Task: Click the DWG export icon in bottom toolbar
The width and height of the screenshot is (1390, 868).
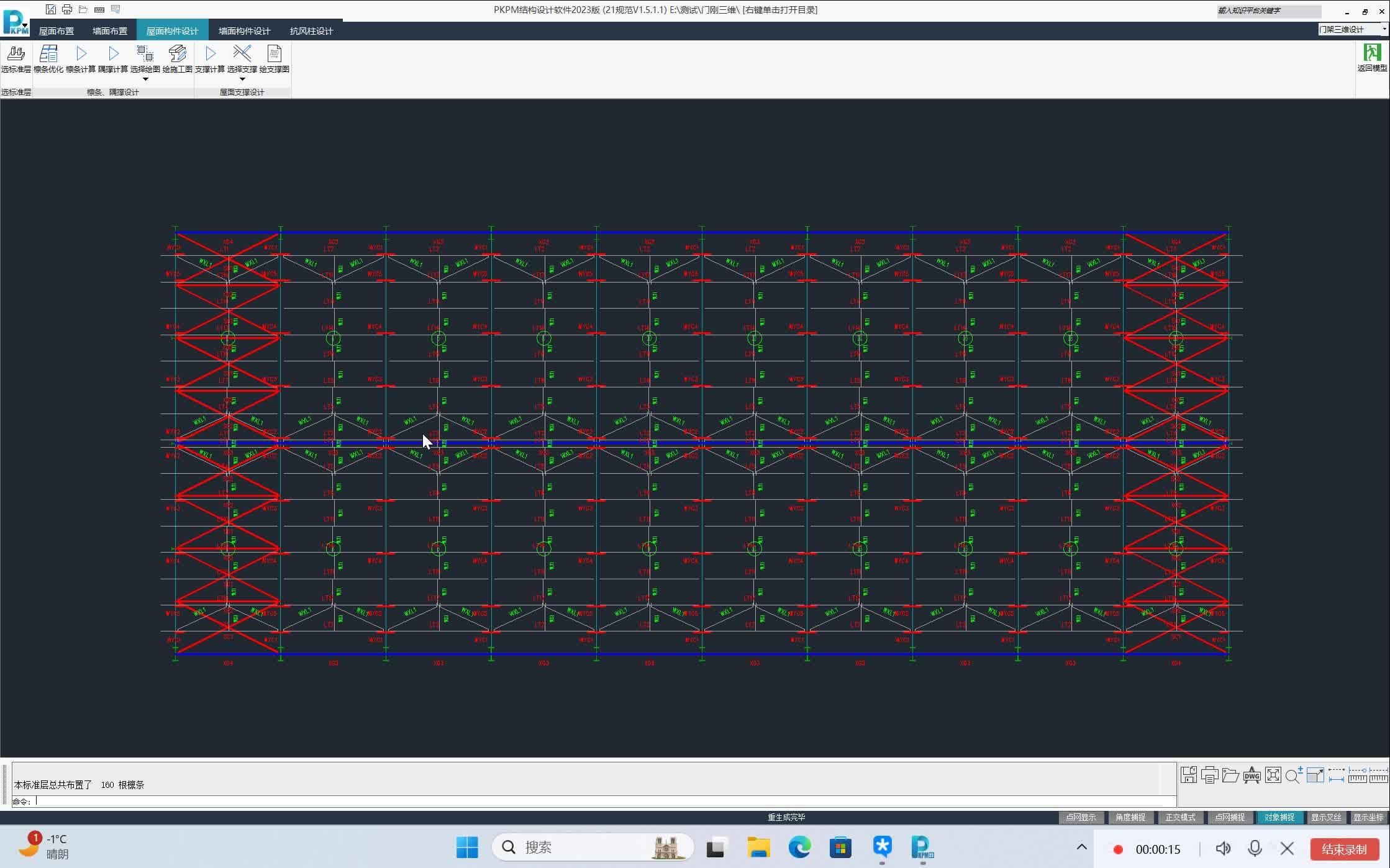Action: click(1251, 775)
